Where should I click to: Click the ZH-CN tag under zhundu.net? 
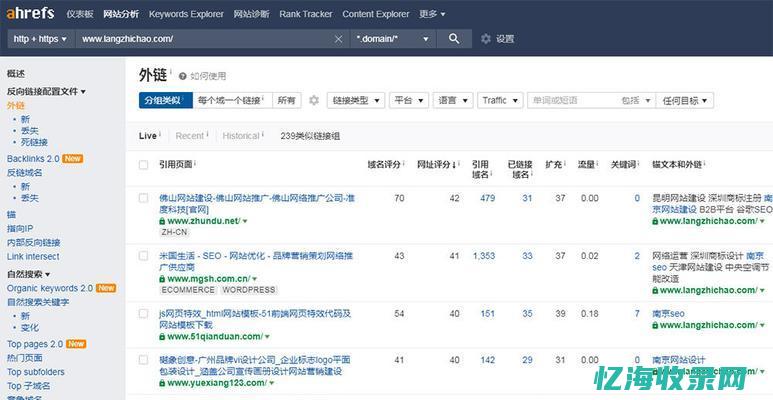point(174,232)
